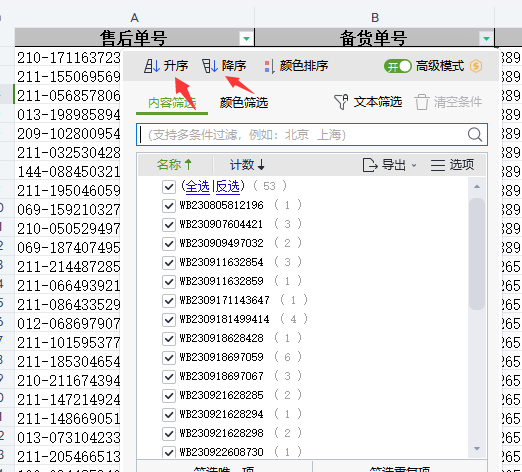This screenshot has width=522, height=472.
Task: Uncheck WB230907604421 checkbox
Action: point(169,224)
